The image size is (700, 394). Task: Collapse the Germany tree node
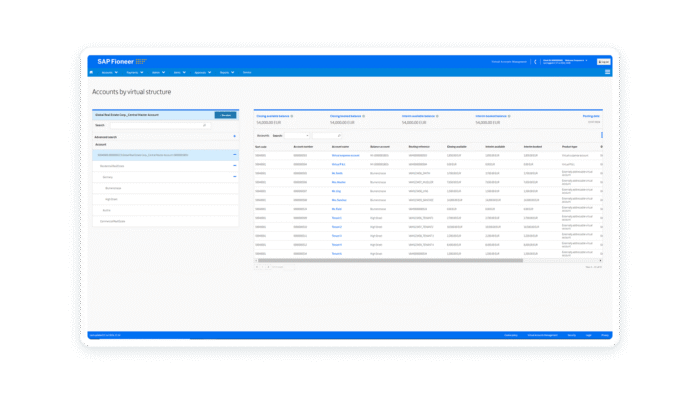(x=235, y=177)
